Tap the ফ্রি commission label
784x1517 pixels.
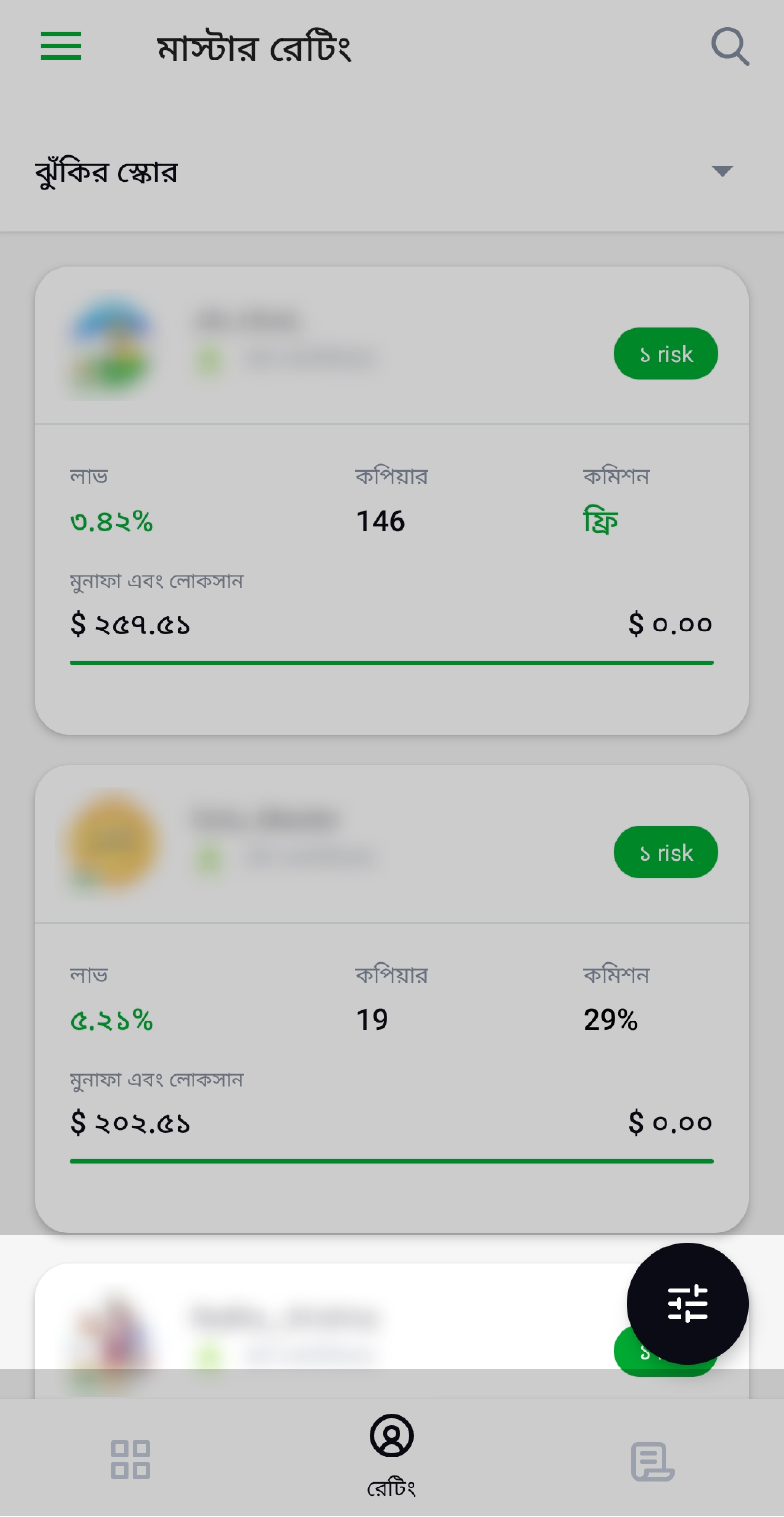click(600, 521)
